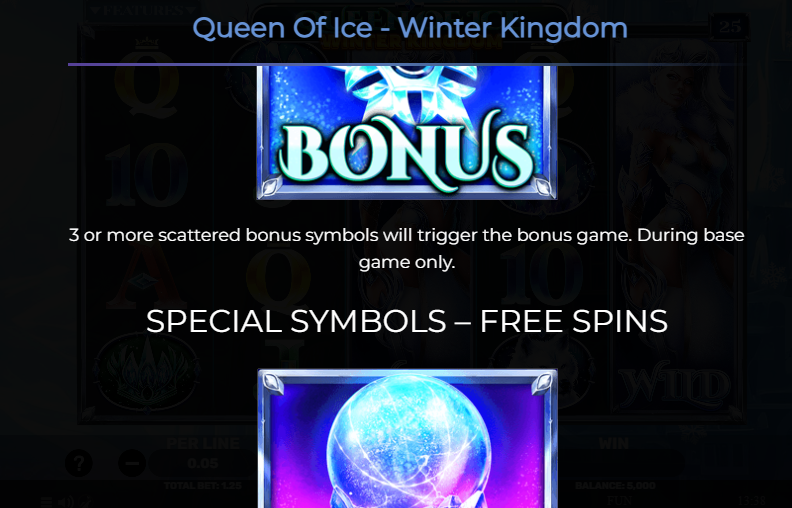Click the Queen Of Ice title

pyautogui.click(x=410, y=28)
